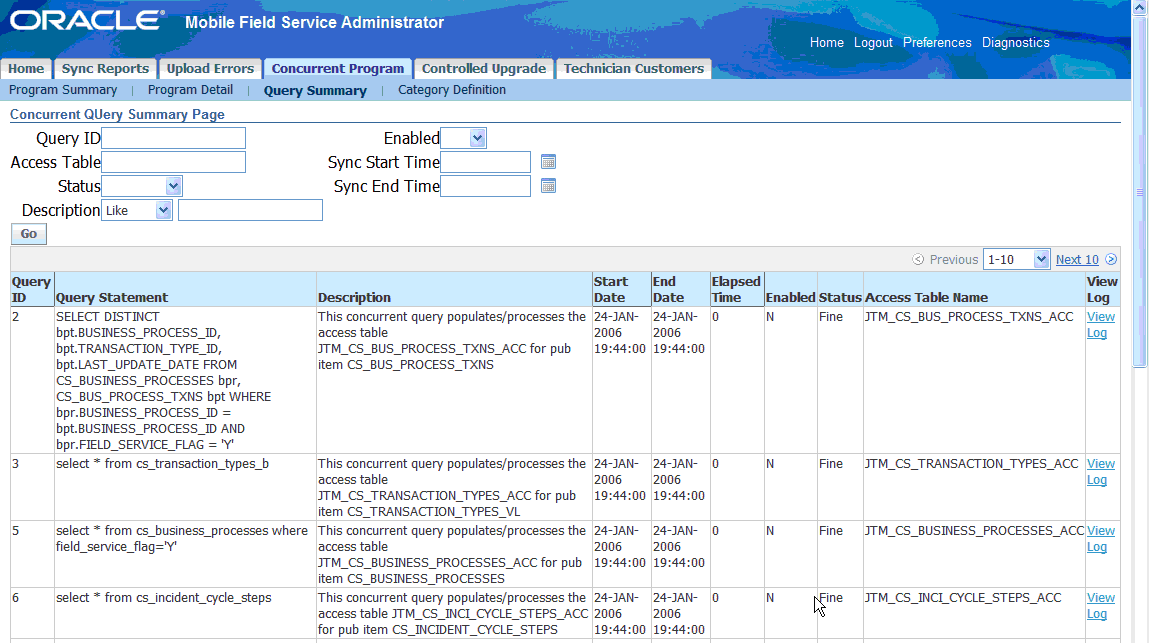Click the Next page arrow icon
Viewport: 1150px width, 643px height.
tap(1111, 260)
